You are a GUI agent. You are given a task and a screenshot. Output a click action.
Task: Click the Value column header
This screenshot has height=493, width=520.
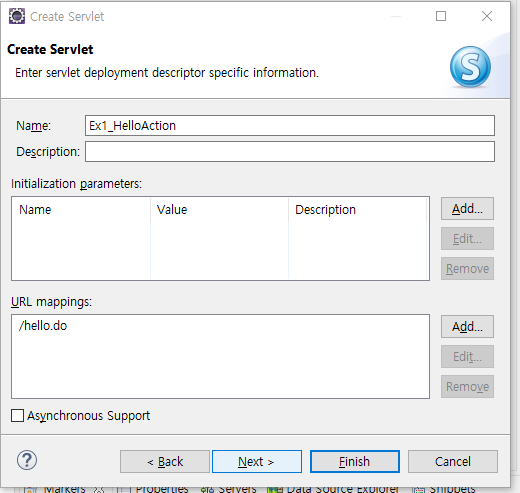tap(219, 210)
